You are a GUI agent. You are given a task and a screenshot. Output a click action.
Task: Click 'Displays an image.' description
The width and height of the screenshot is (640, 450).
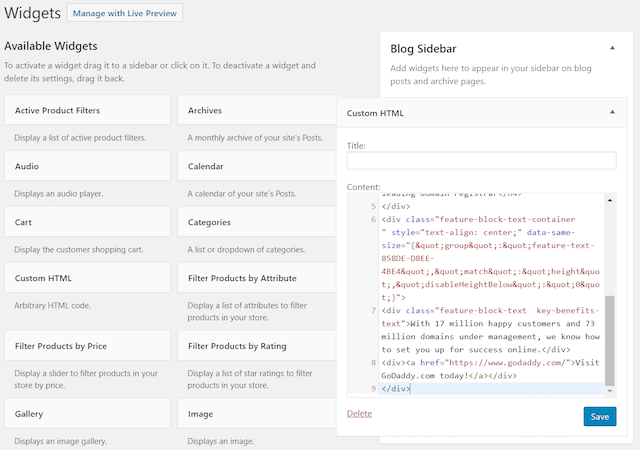tap(220, 441)
